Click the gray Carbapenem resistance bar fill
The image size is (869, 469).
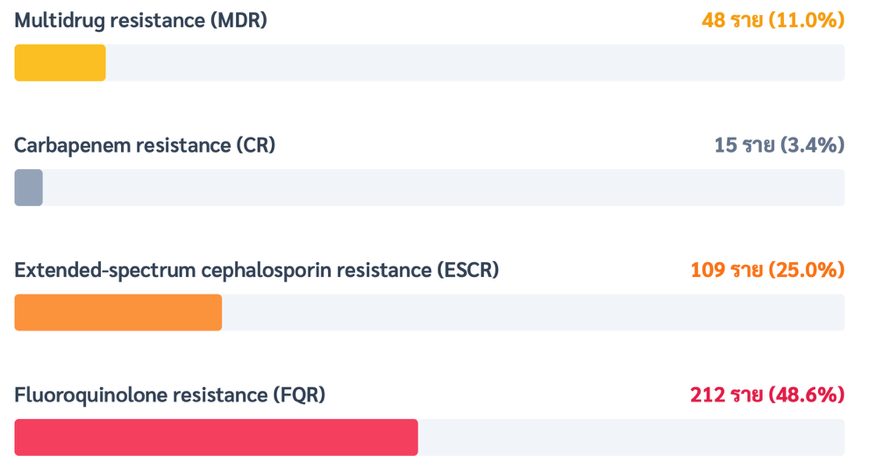28,188
